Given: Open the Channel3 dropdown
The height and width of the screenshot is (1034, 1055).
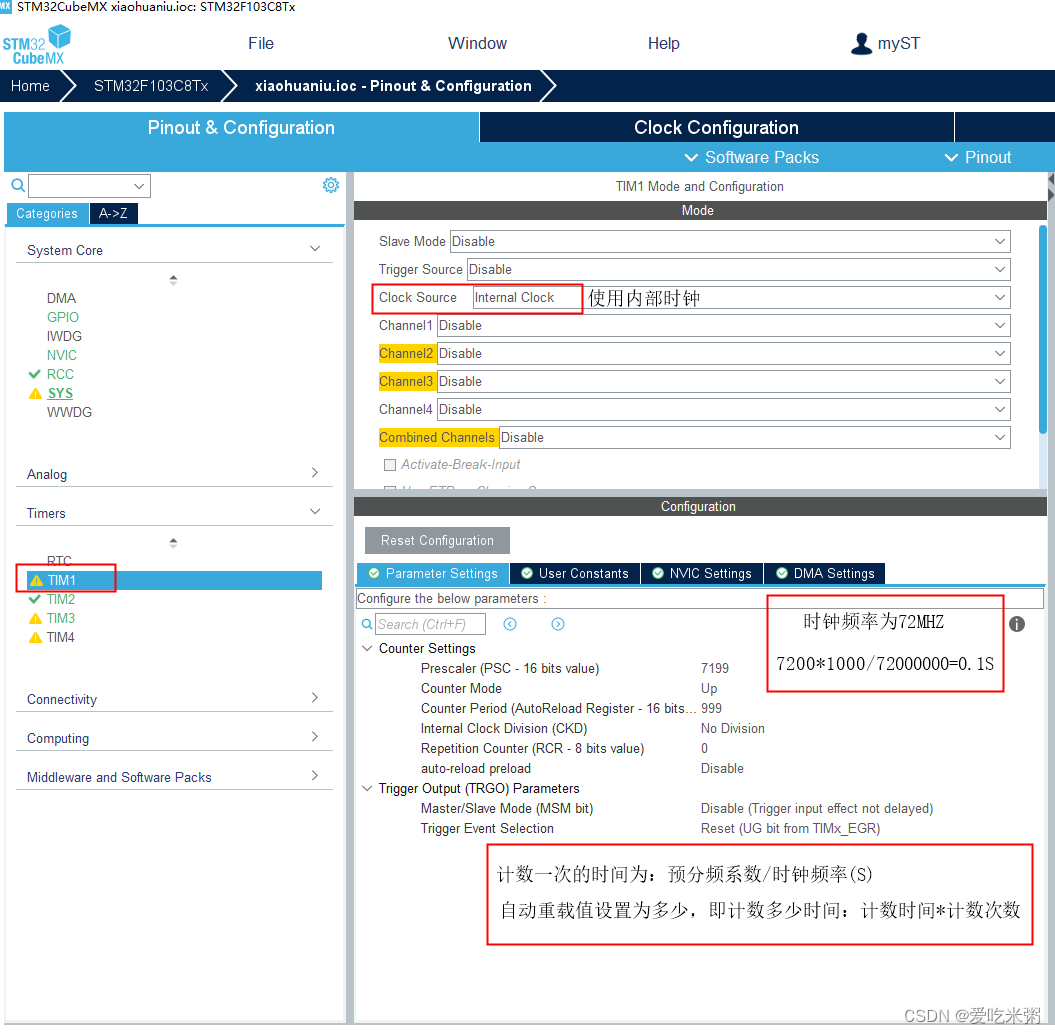Looking at the screenshot, I should click(724, 381).
